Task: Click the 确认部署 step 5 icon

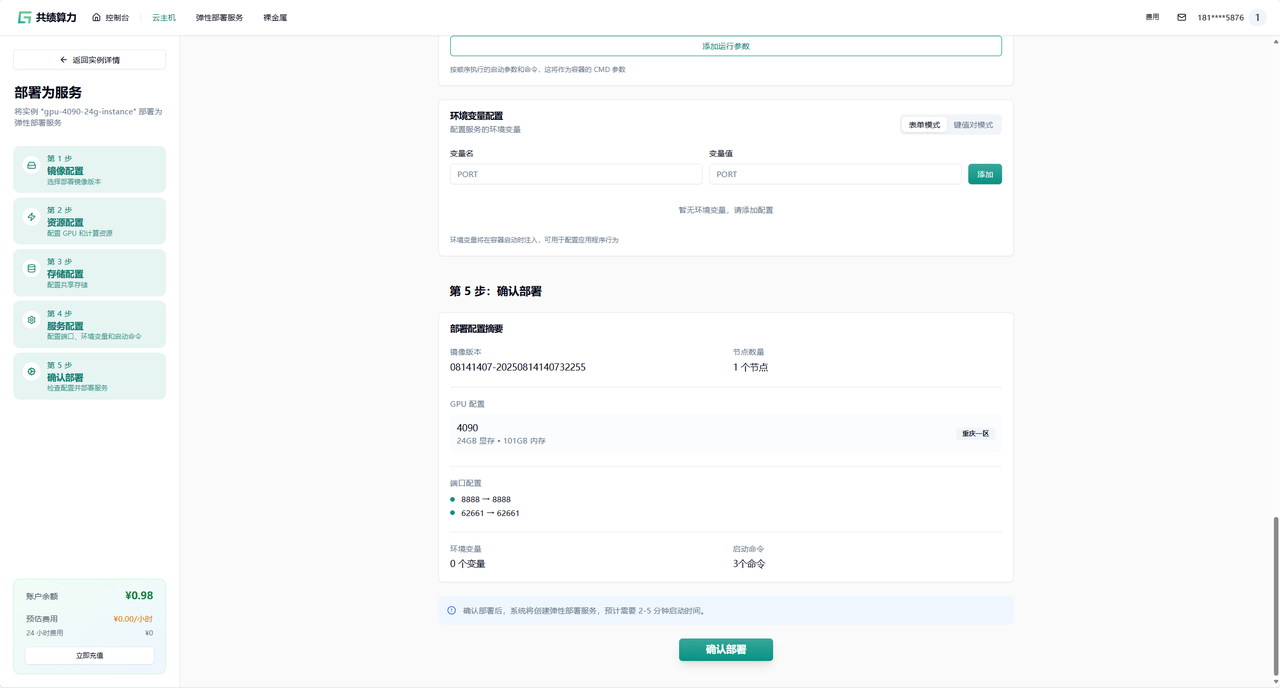Action: coord(31,372)
